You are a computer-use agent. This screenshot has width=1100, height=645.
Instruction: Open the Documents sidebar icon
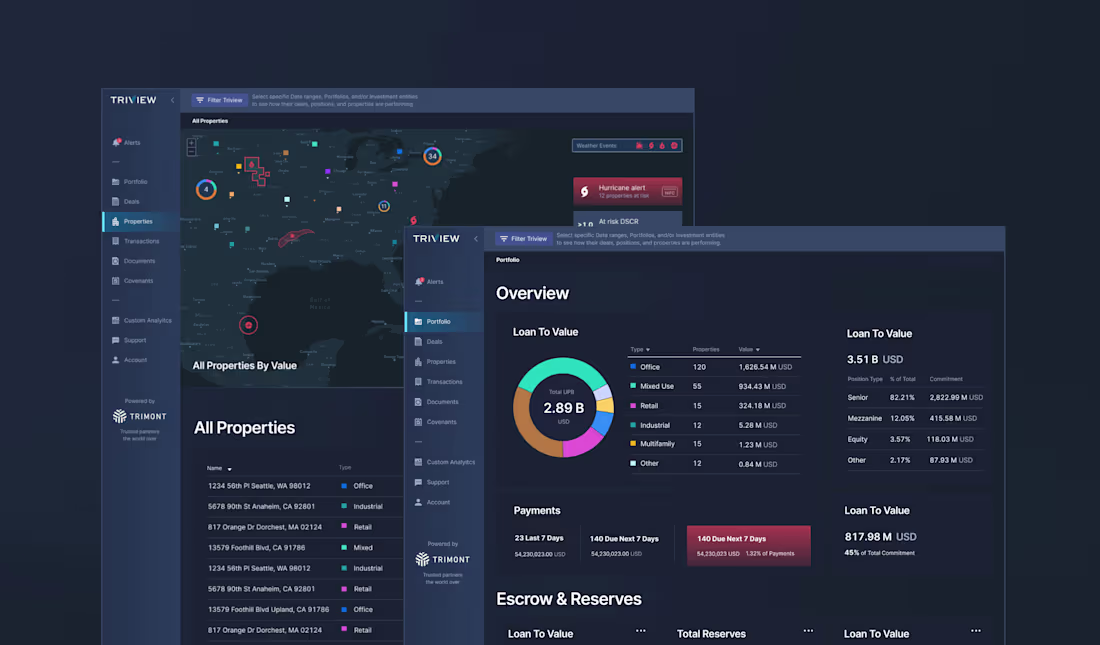click(x=419, y=401)
